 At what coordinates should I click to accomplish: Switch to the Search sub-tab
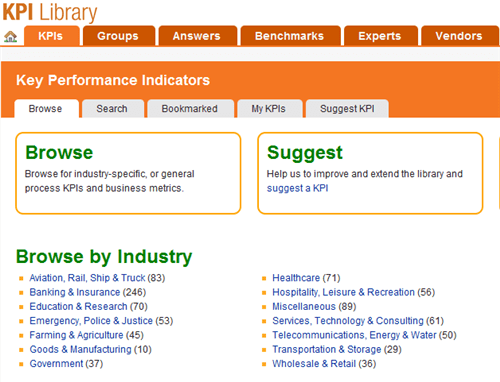coord(113,109)
